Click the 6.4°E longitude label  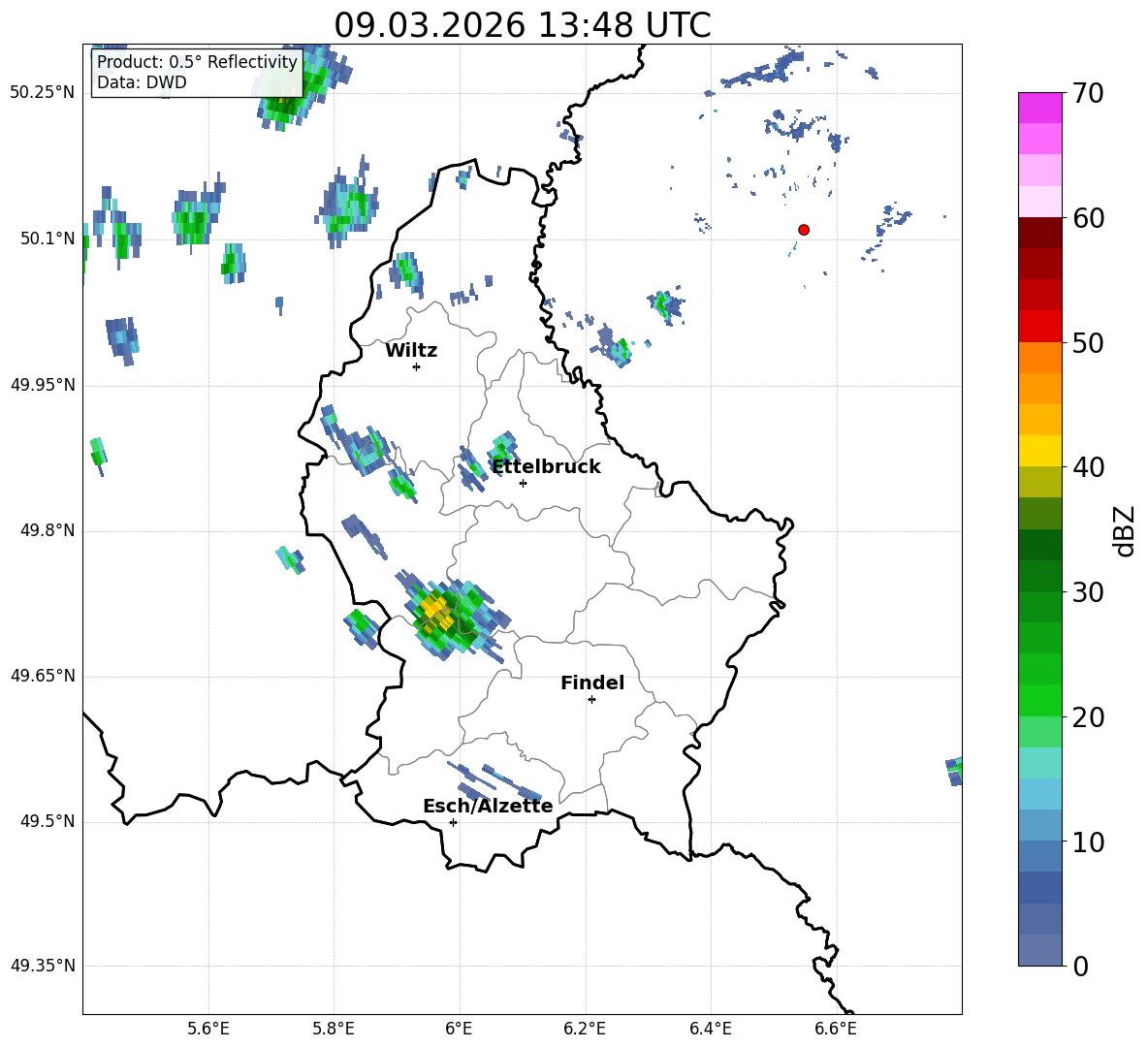pyautogui.click(x=710, y=1029)
